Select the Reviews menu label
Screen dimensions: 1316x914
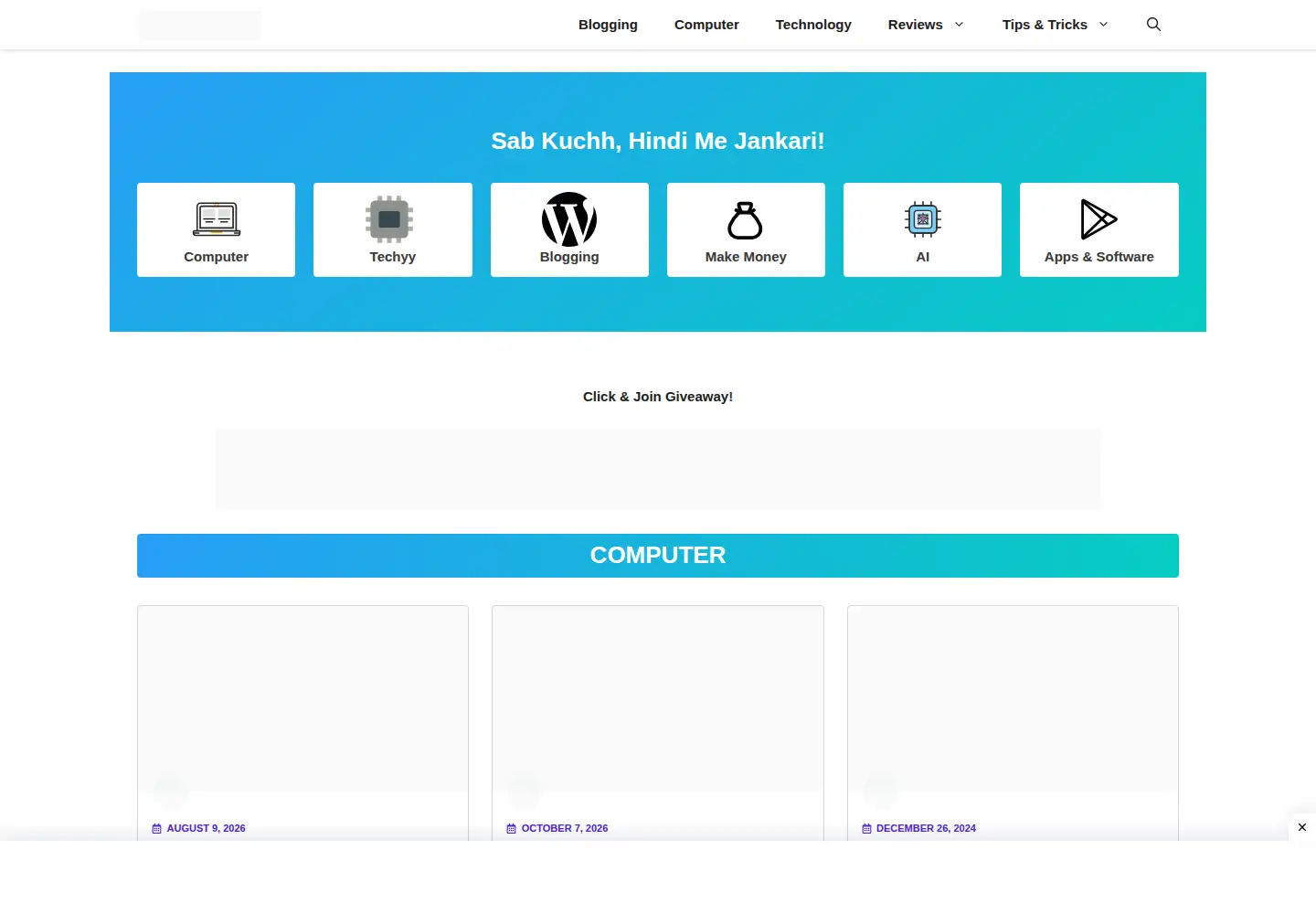[x=915, y=25]
